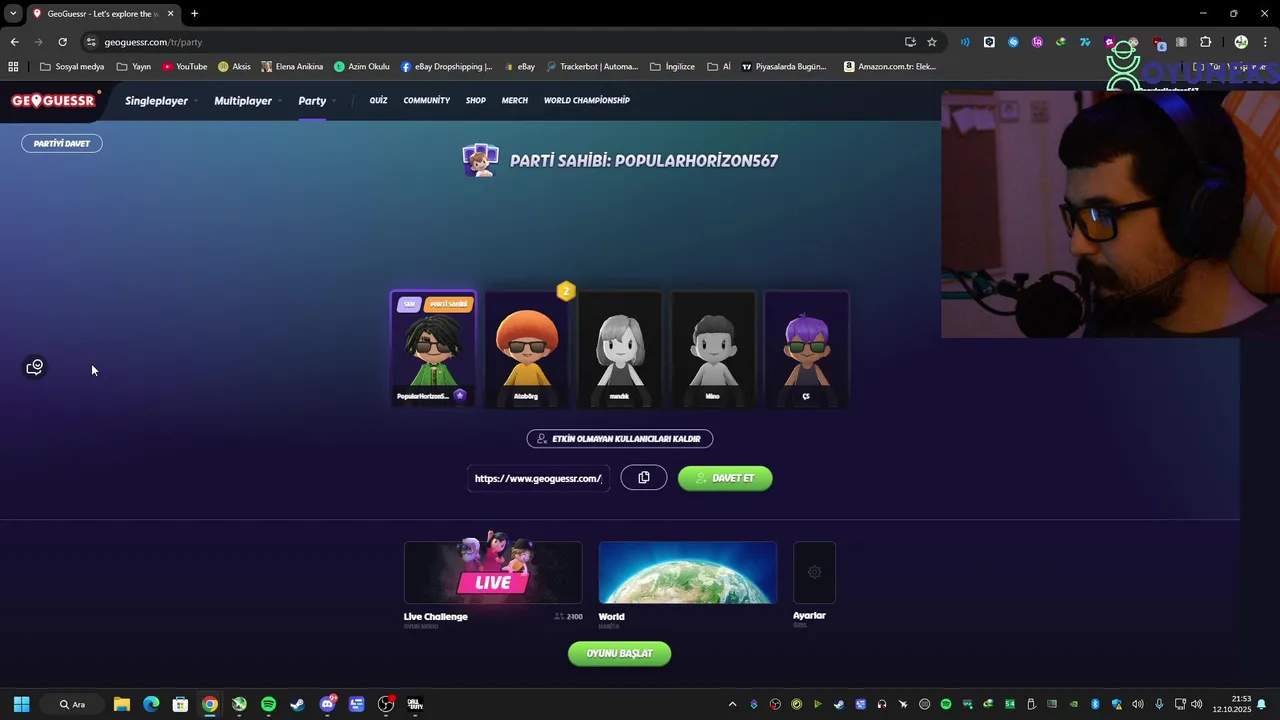Click the mndık player card
The width and height of the screenshot is (1280, 720).
coord(620,350)
